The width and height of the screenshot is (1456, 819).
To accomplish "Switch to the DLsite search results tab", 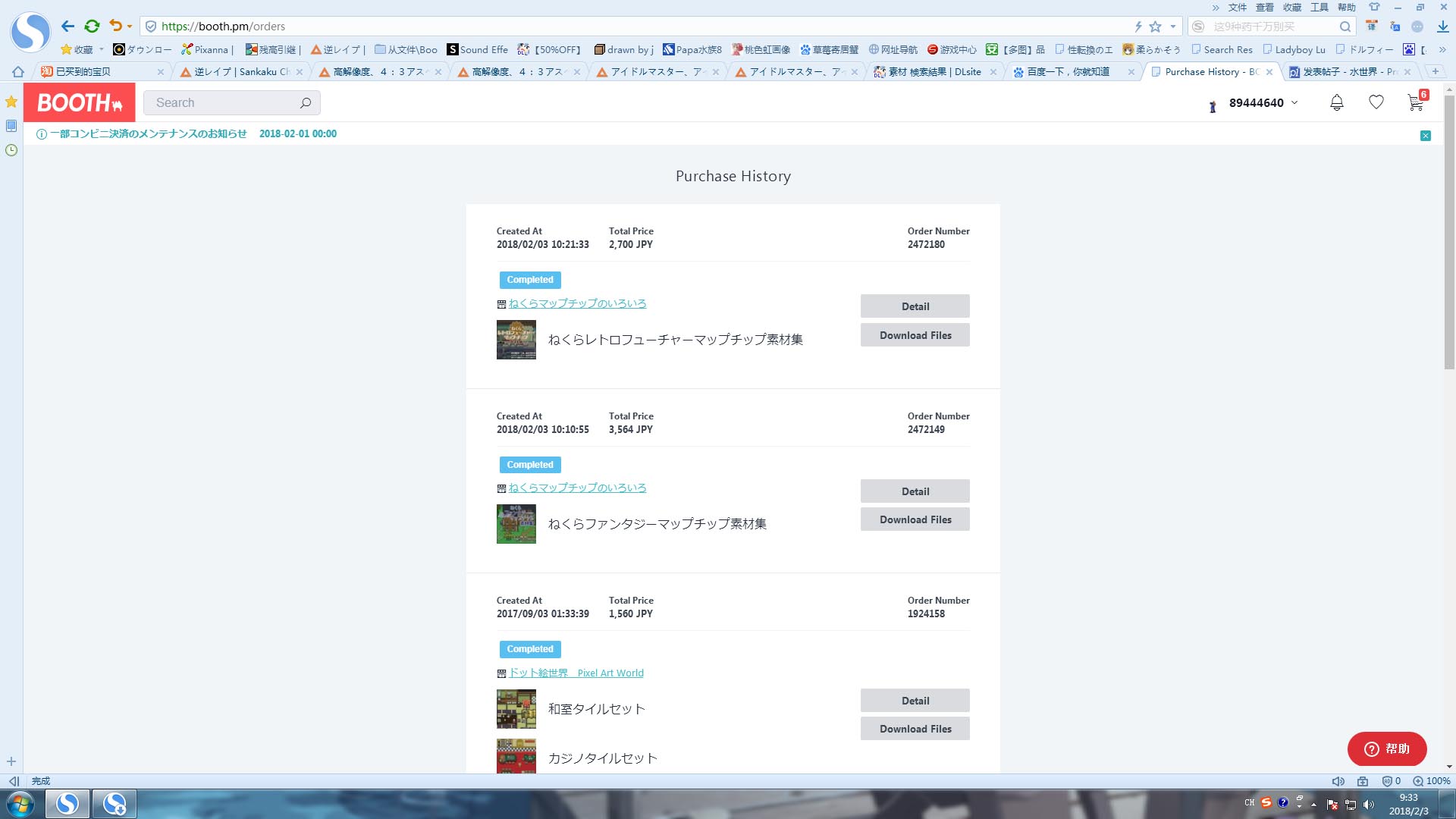I will [x=934, y=72].
